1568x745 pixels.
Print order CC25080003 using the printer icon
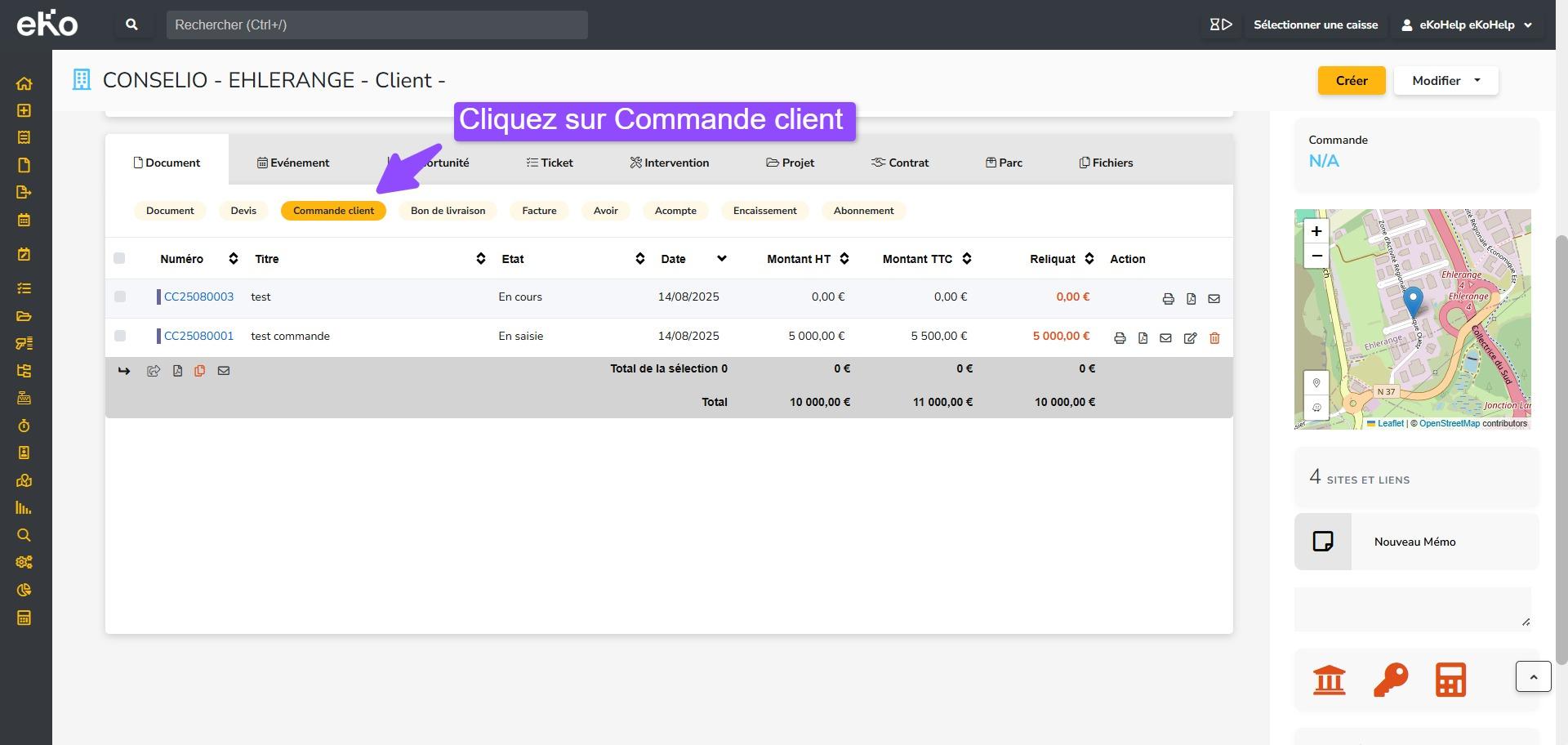click(1168, 299)
